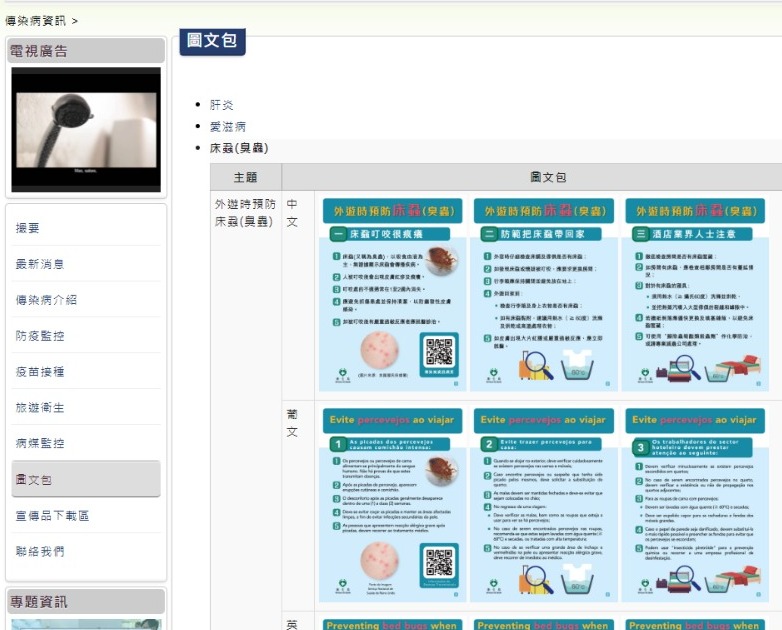
Task: Open the 摘要 sidebar menu item
Action: point(27,229)
